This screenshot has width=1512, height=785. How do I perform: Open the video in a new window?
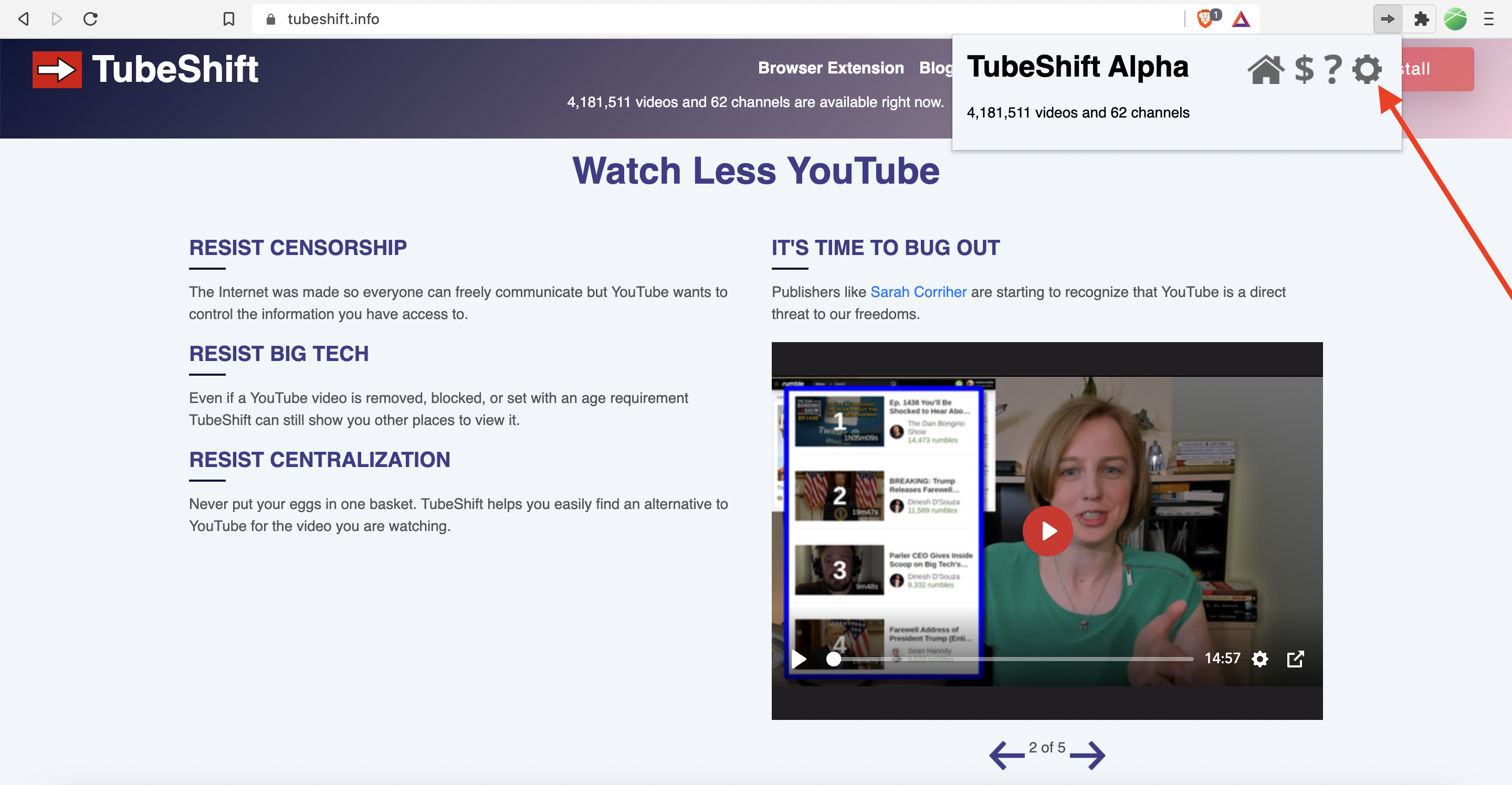[1295, 659]
